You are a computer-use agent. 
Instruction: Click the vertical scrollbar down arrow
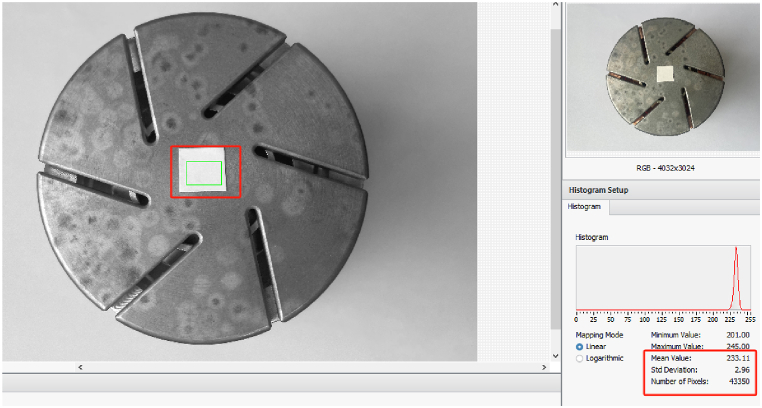coord(555,356)
